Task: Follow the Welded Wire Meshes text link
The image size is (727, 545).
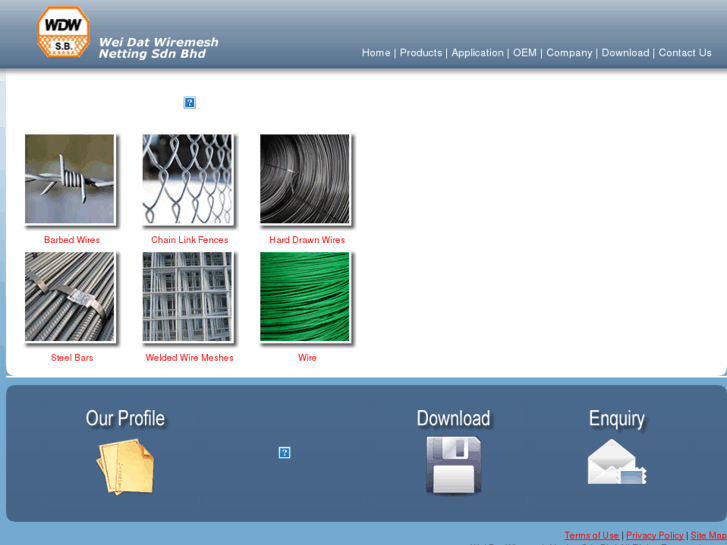Action: [x=190, y=358]
